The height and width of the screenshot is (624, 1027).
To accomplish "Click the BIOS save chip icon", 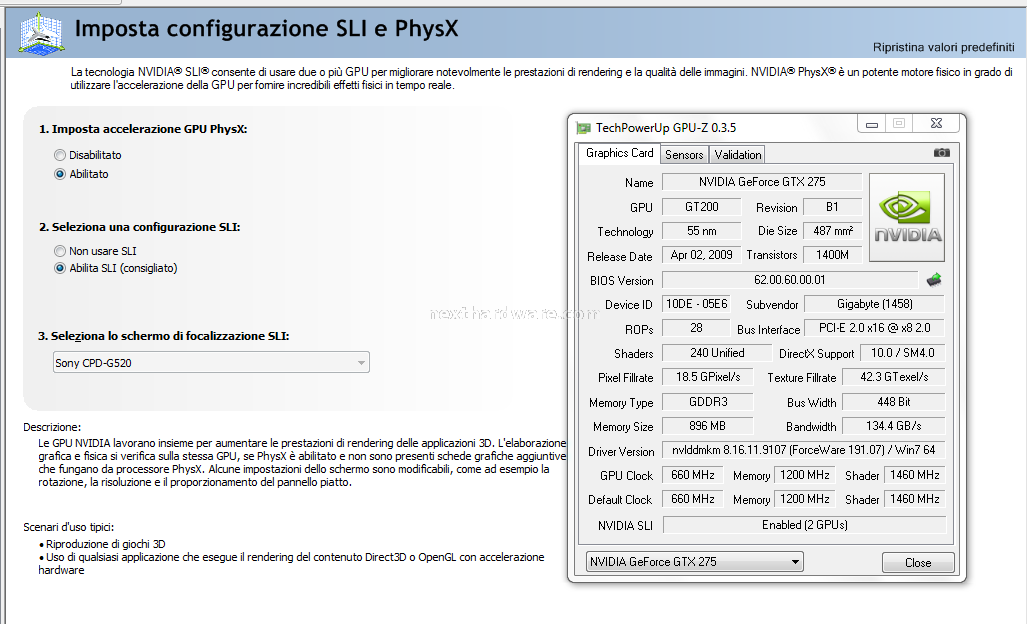I will [x=935, y=280].
